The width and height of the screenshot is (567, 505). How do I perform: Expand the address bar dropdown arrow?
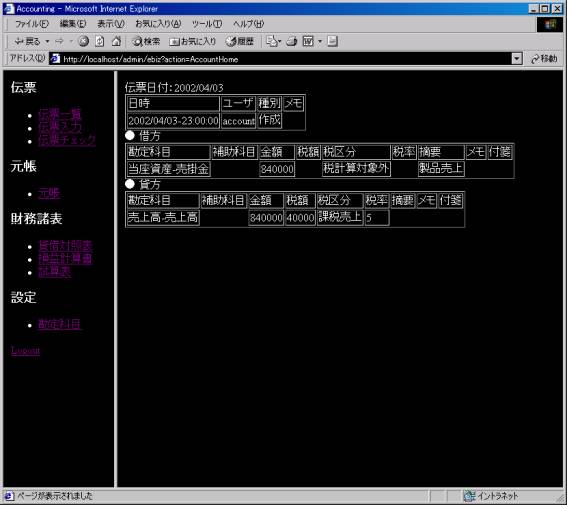517,59
